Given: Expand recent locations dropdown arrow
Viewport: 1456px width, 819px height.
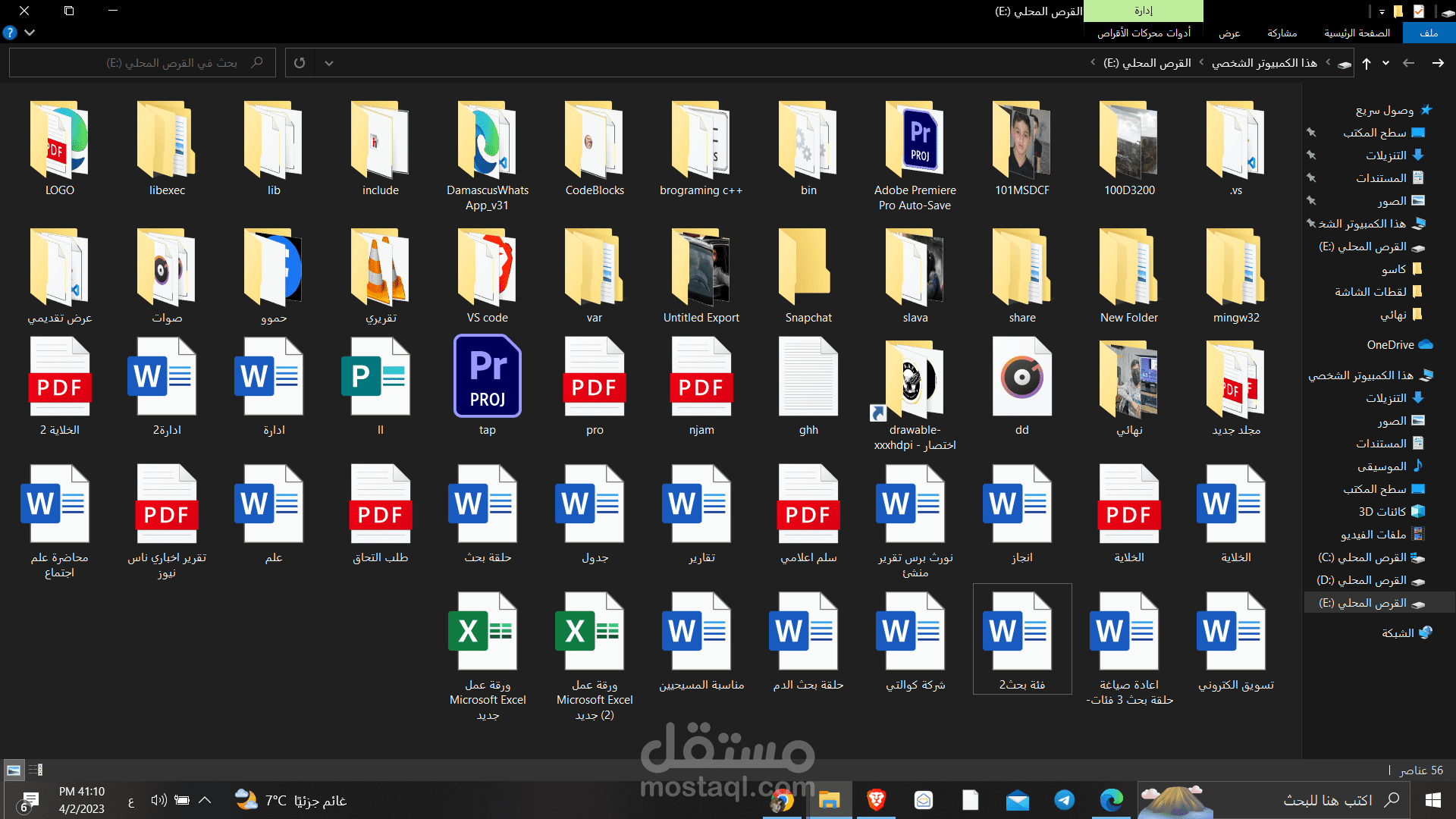Looking at the screenshot, I should (x=1385, y=63).
